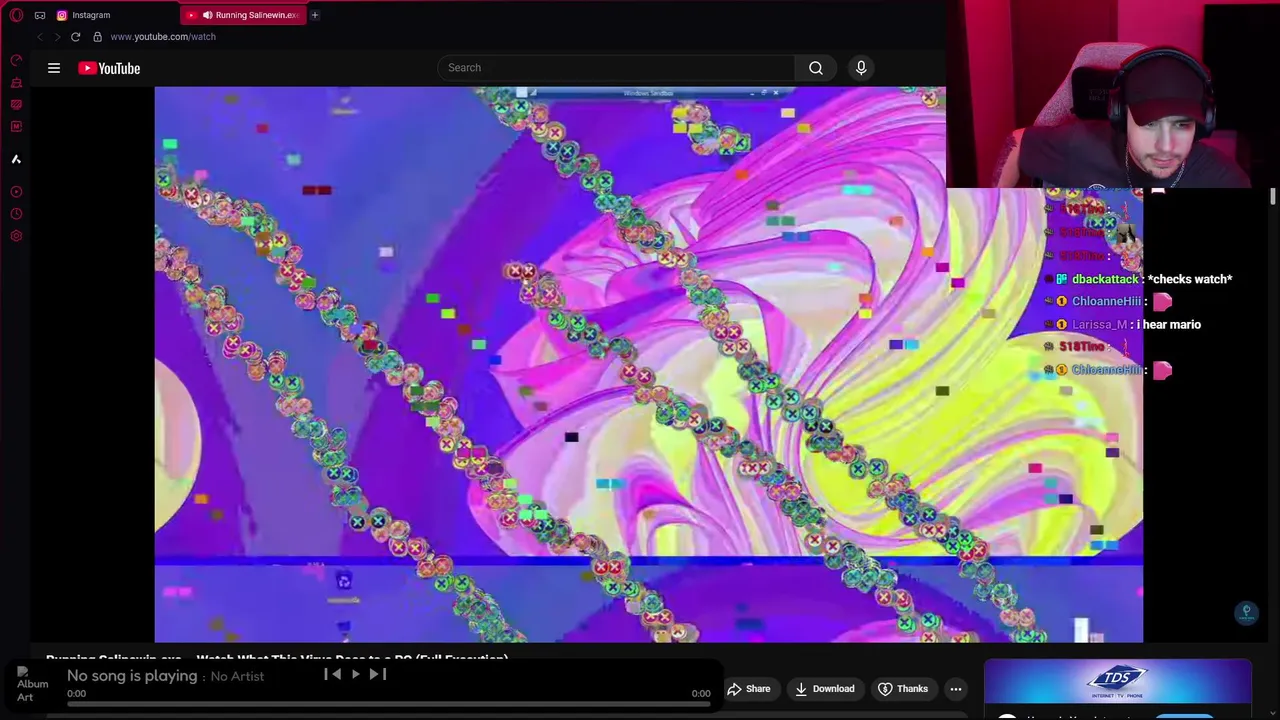1280x720 pixels.
Task: Click 'No song is playing' text
Action: (132, 676)
